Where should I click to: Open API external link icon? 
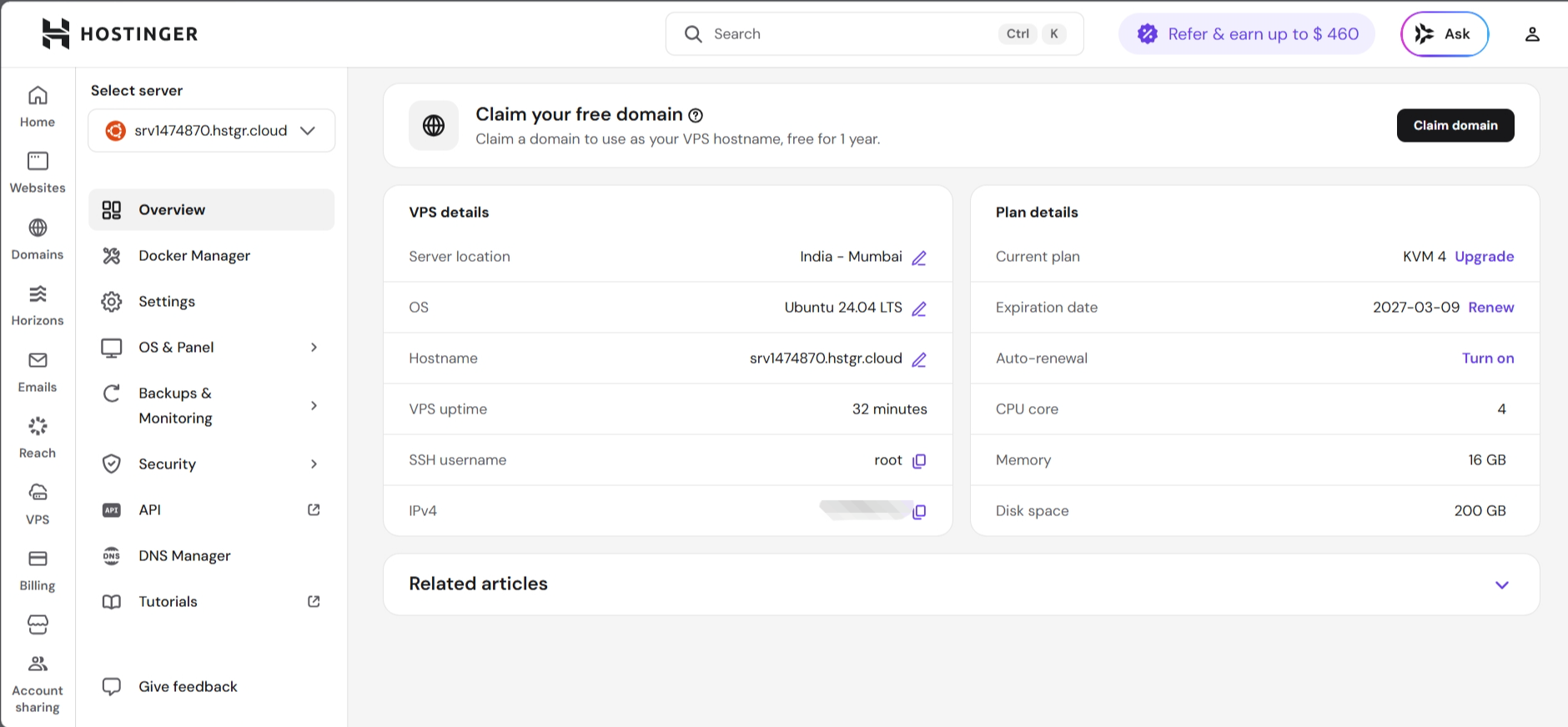pyautogui.click(x=314, y=509)
